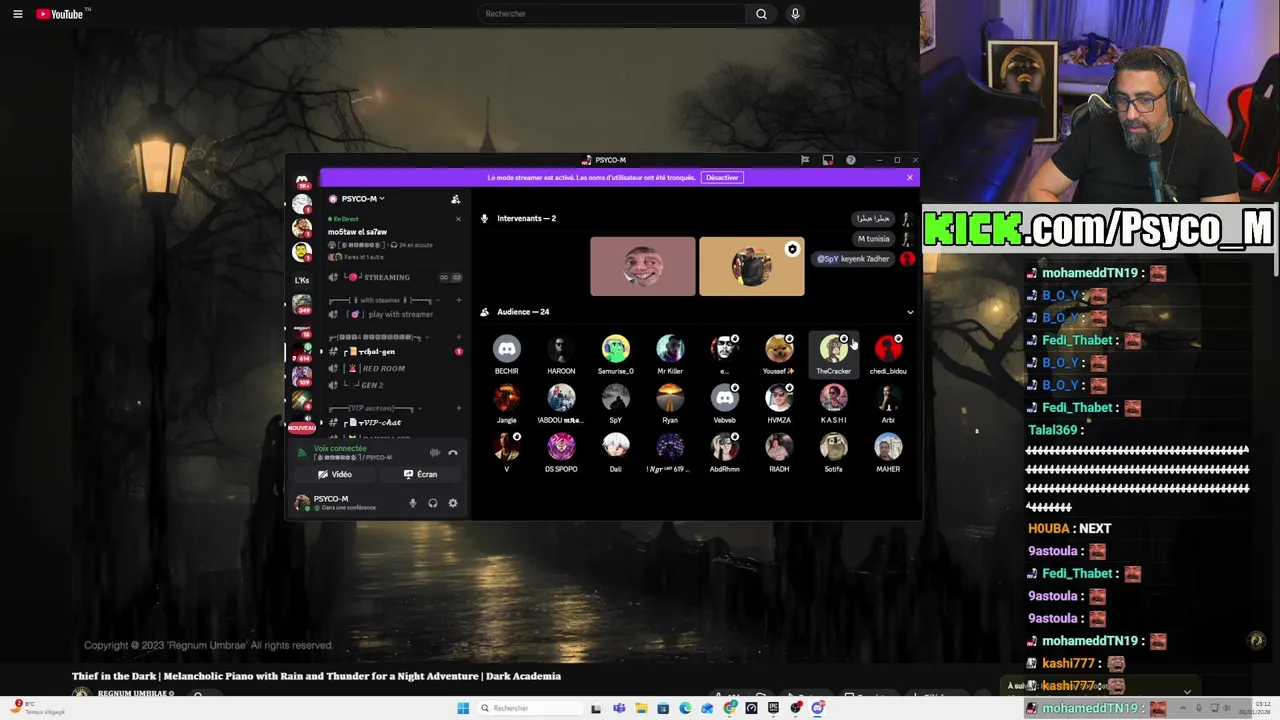This screenshot has width=1280, height=720.
Task: Add channel to VIP section category
Action: tap(458, 408)
